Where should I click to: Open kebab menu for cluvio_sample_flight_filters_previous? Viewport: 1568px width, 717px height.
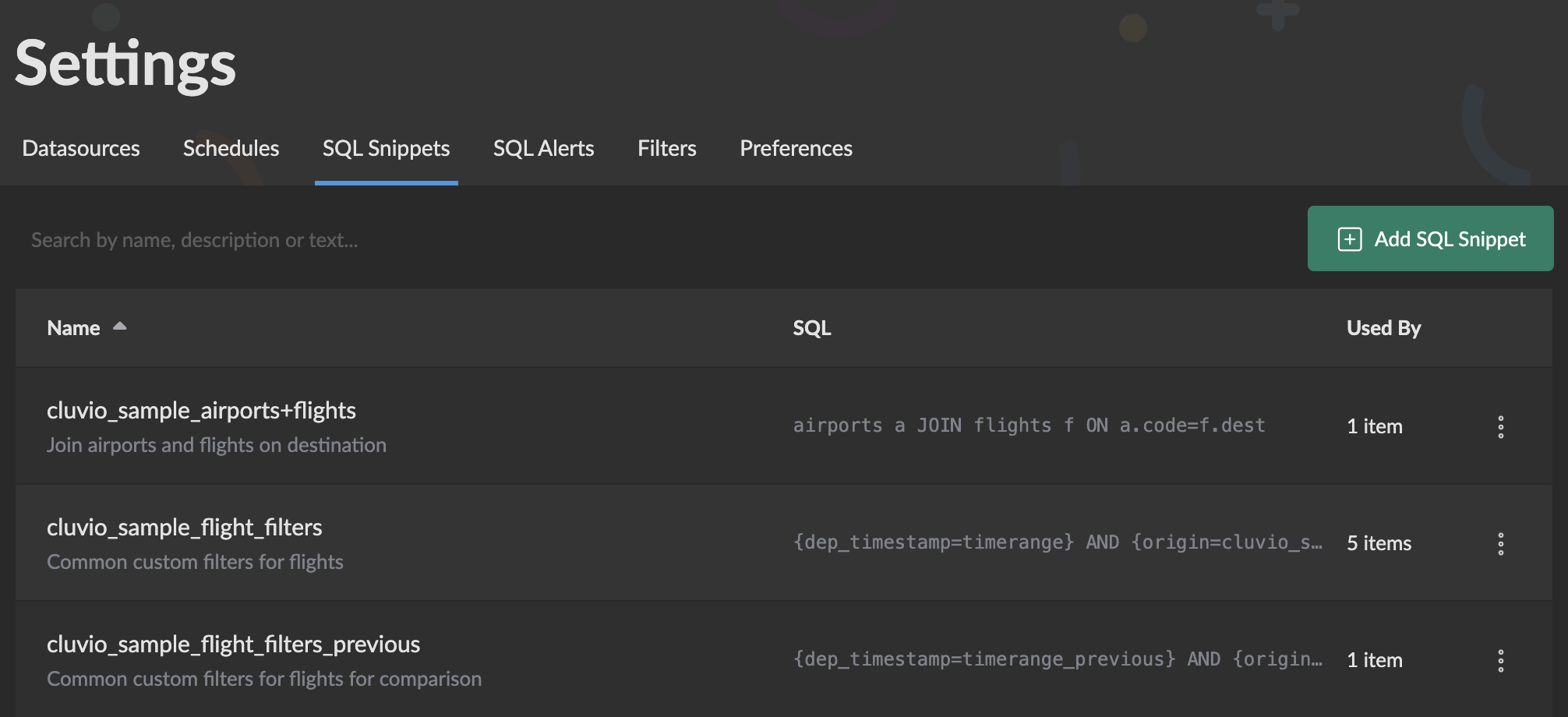(x=1500, y=660)
